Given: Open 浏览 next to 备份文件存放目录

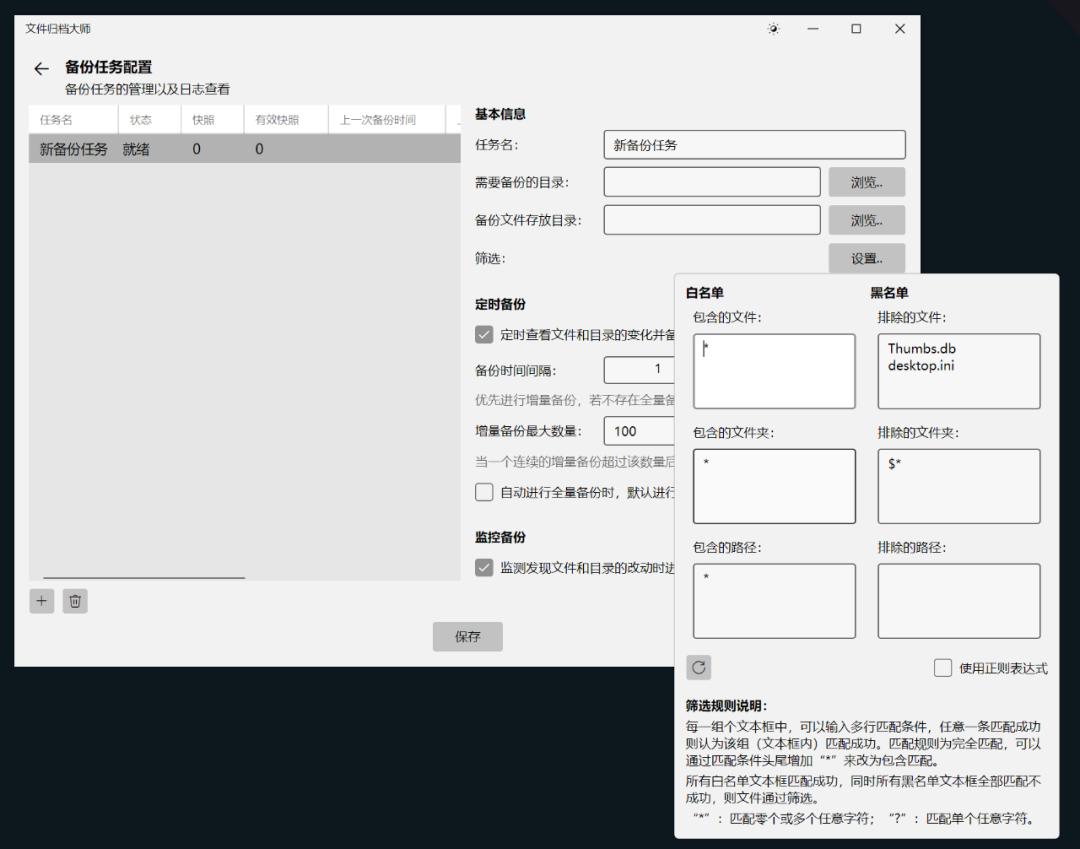Looking at the screenshot, I should (866, 219).
